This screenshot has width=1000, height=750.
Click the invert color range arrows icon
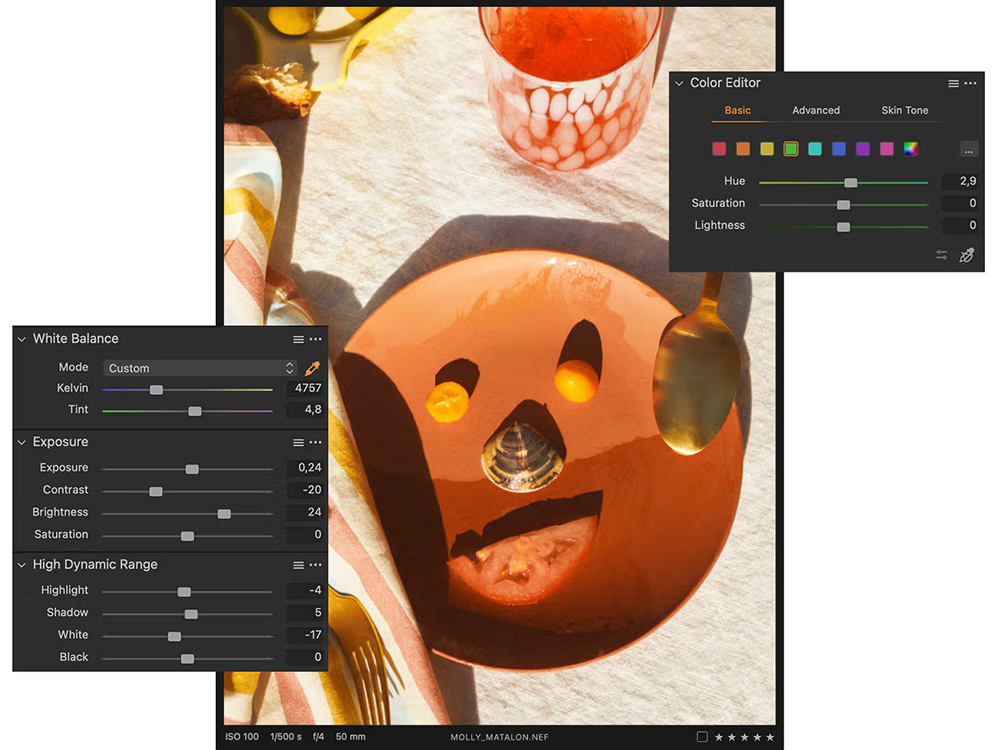[x=941, y=255]
